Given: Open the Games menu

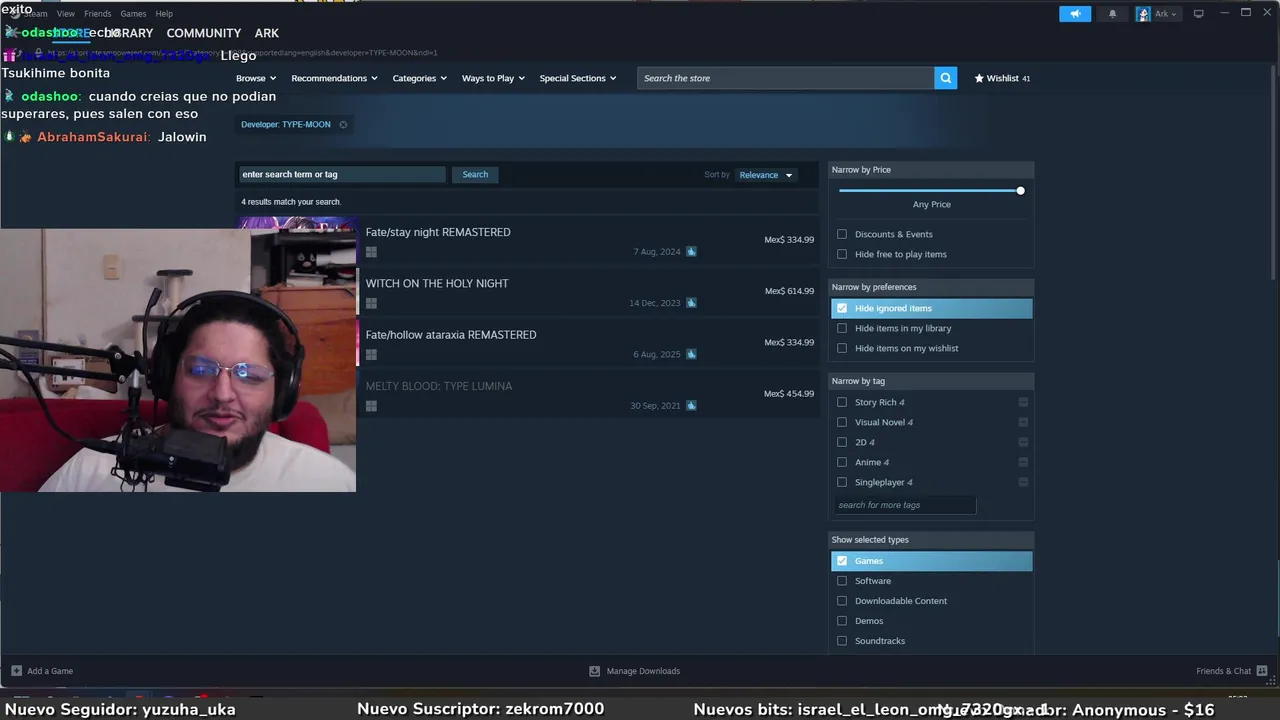Looking at the screenshot, I should pyautogui.click(x=133, y=14).
